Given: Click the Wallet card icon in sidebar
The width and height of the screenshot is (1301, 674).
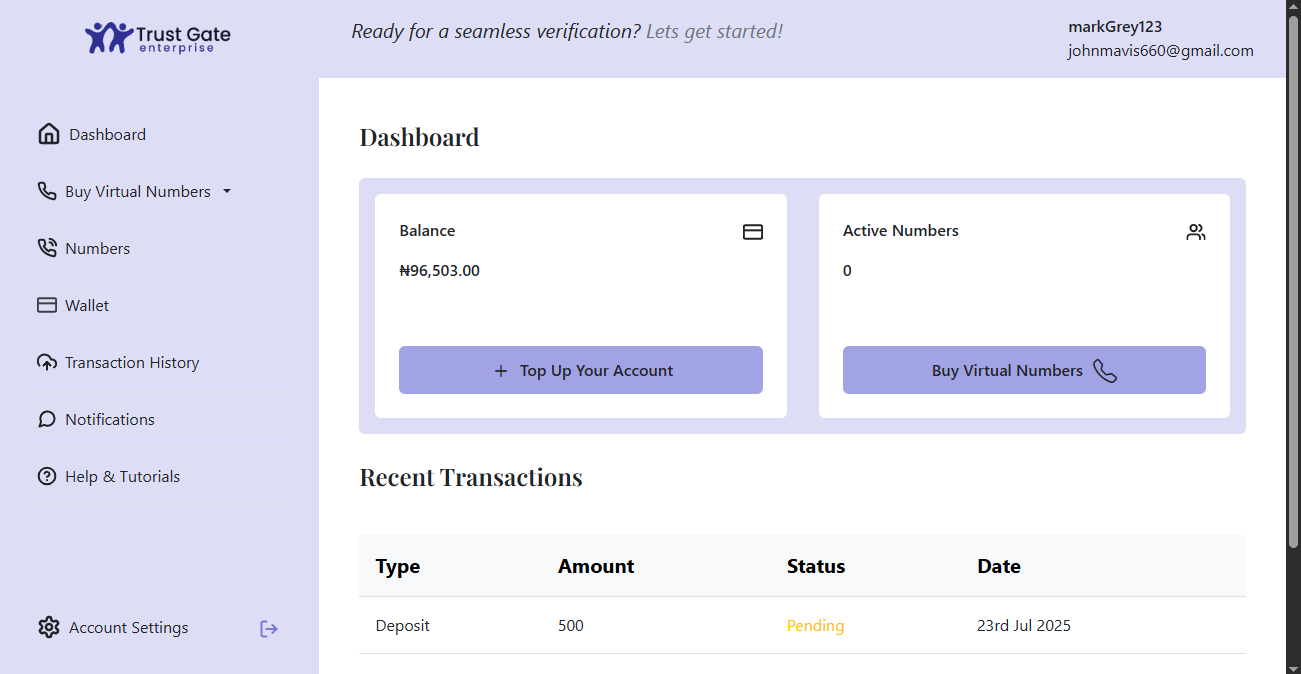Looking at the screenshot, I should tap(47, 305).
